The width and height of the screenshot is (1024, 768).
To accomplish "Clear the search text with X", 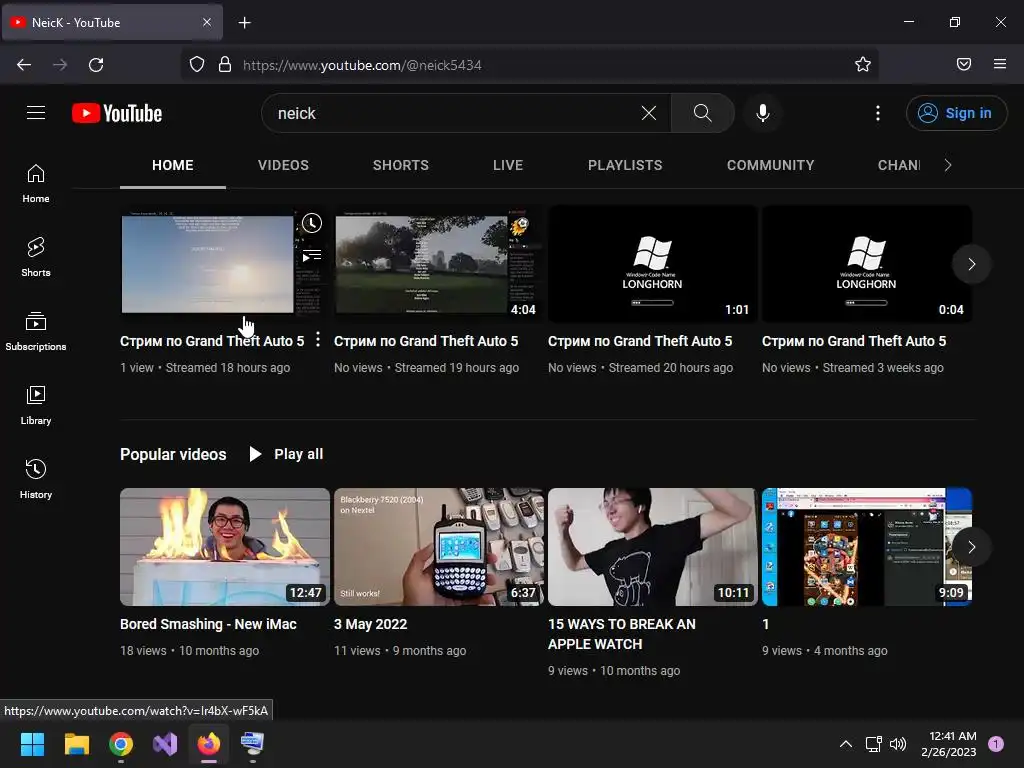I will click(x=648, y=113).
